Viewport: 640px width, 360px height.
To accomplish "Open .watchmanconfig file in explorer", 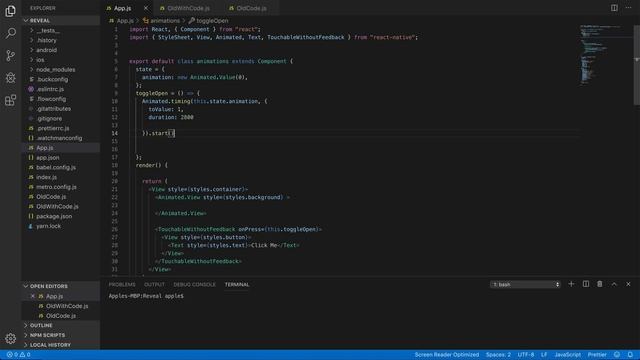I will (x=60, y=138).
